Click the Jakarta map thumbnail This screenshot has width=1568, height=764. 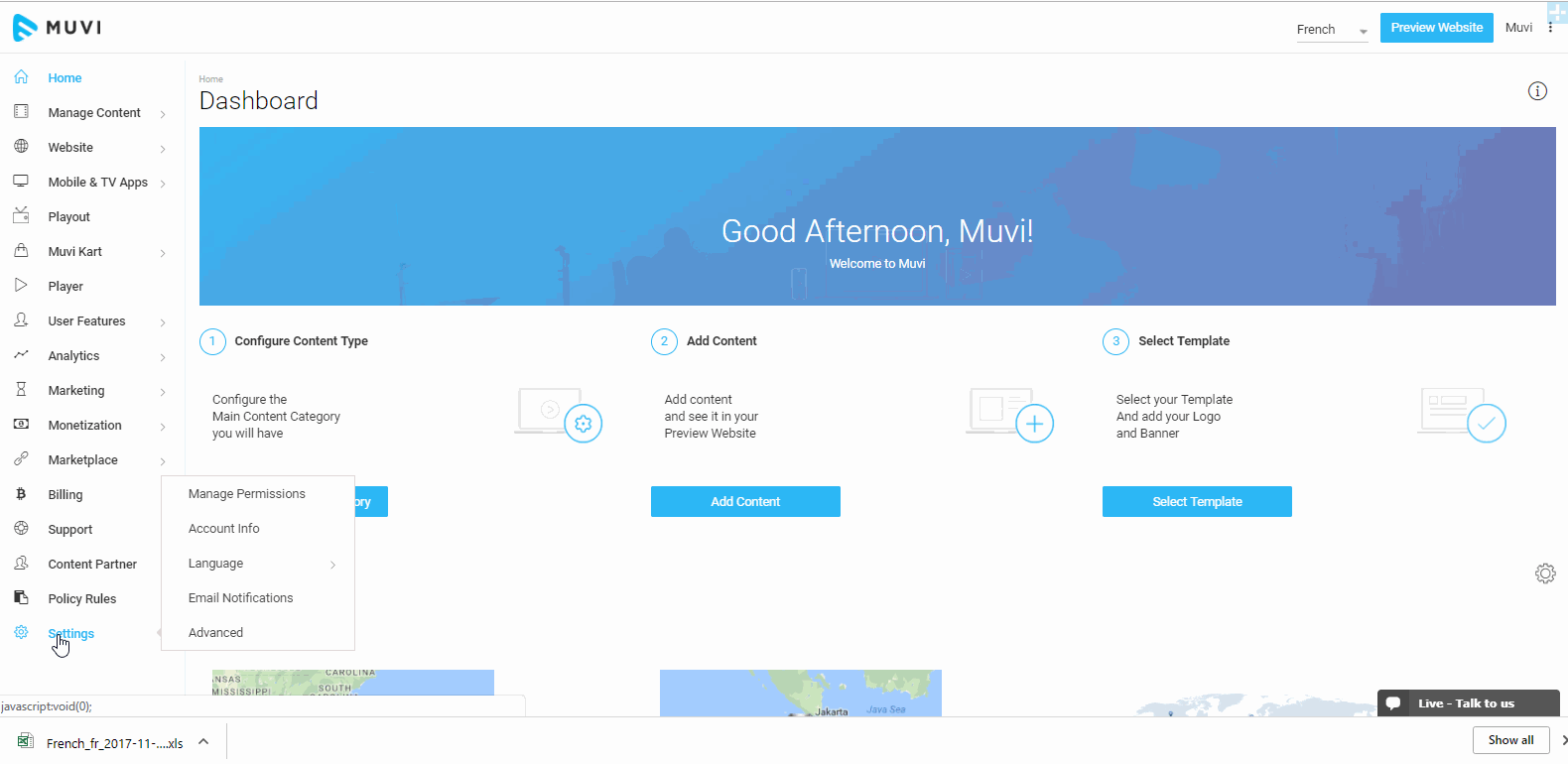tap(800, 693)
